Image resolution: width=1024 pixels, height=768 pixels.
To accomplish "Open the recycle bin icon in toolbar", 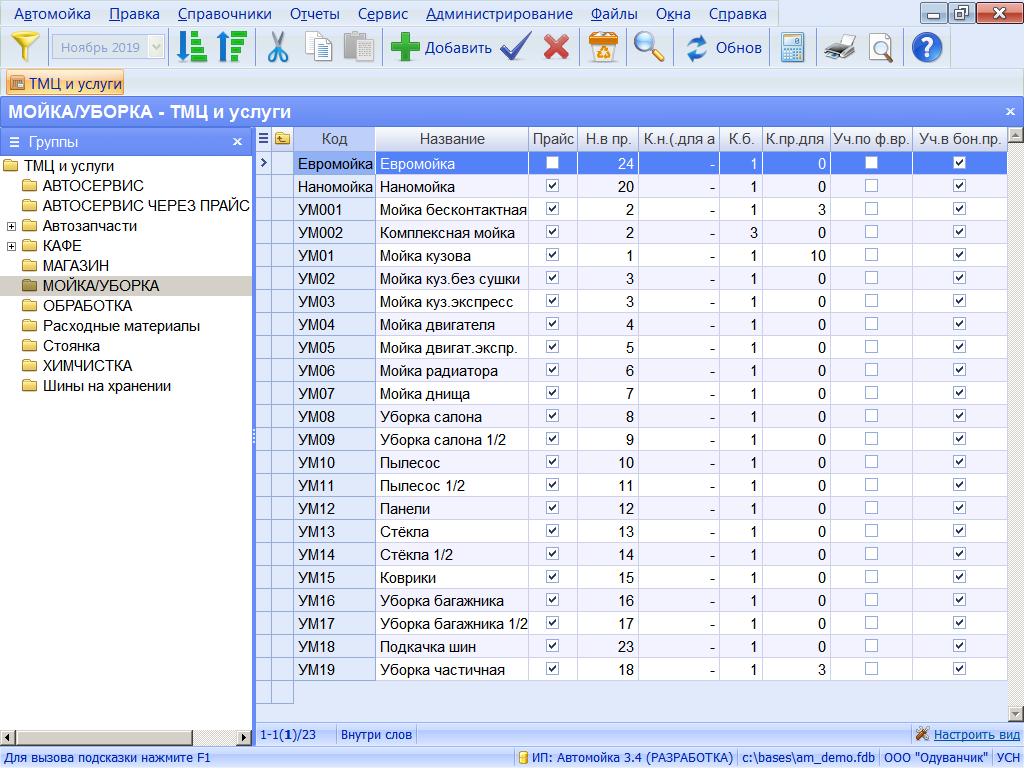I will click(x=603, y=47).
